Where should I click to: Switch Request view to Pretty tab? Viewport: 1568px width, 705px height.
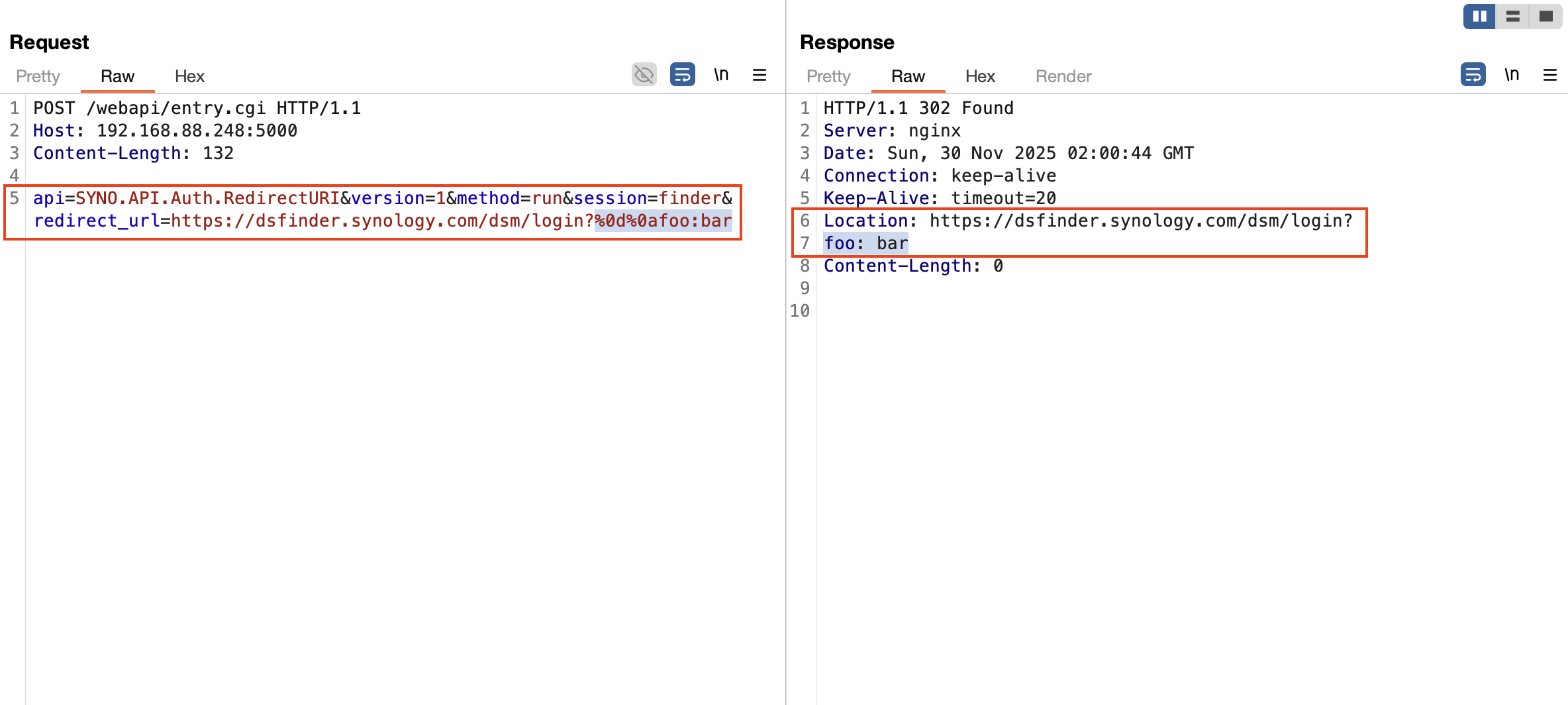[x=38, y=76]
